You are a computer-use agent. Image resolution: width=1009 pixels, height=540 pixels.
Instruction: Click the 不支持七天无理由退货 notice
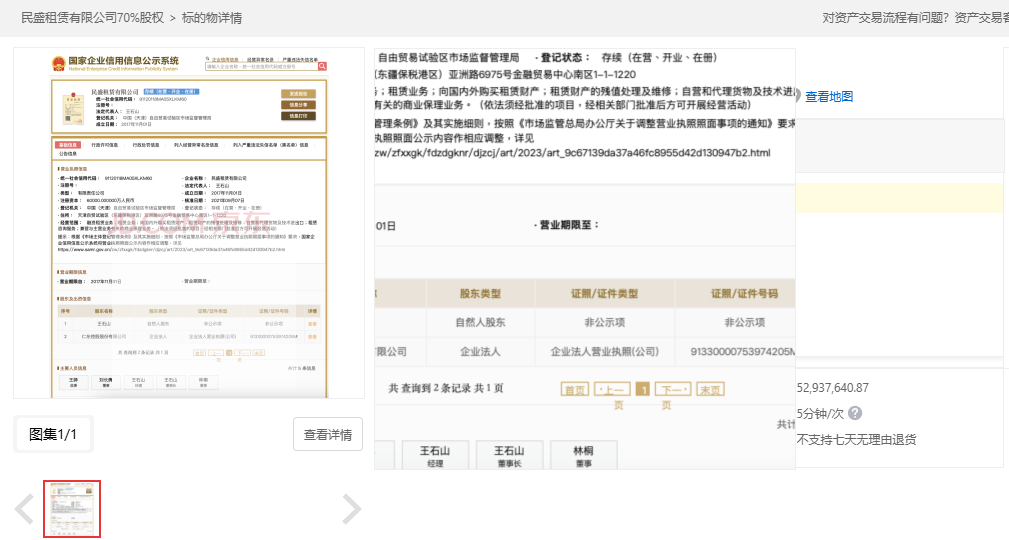pos(856,440)
